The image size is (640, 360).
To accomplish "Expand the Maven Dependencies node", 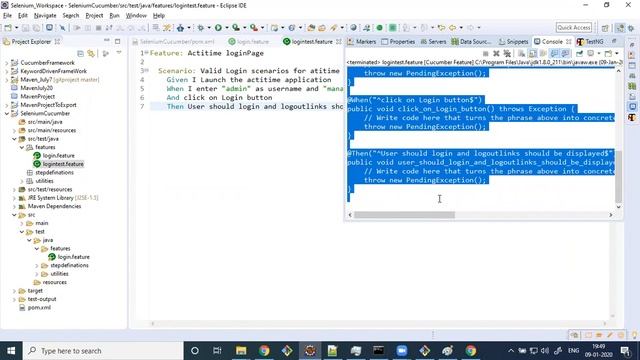I will pyautogui.click(x=14, y=206).
